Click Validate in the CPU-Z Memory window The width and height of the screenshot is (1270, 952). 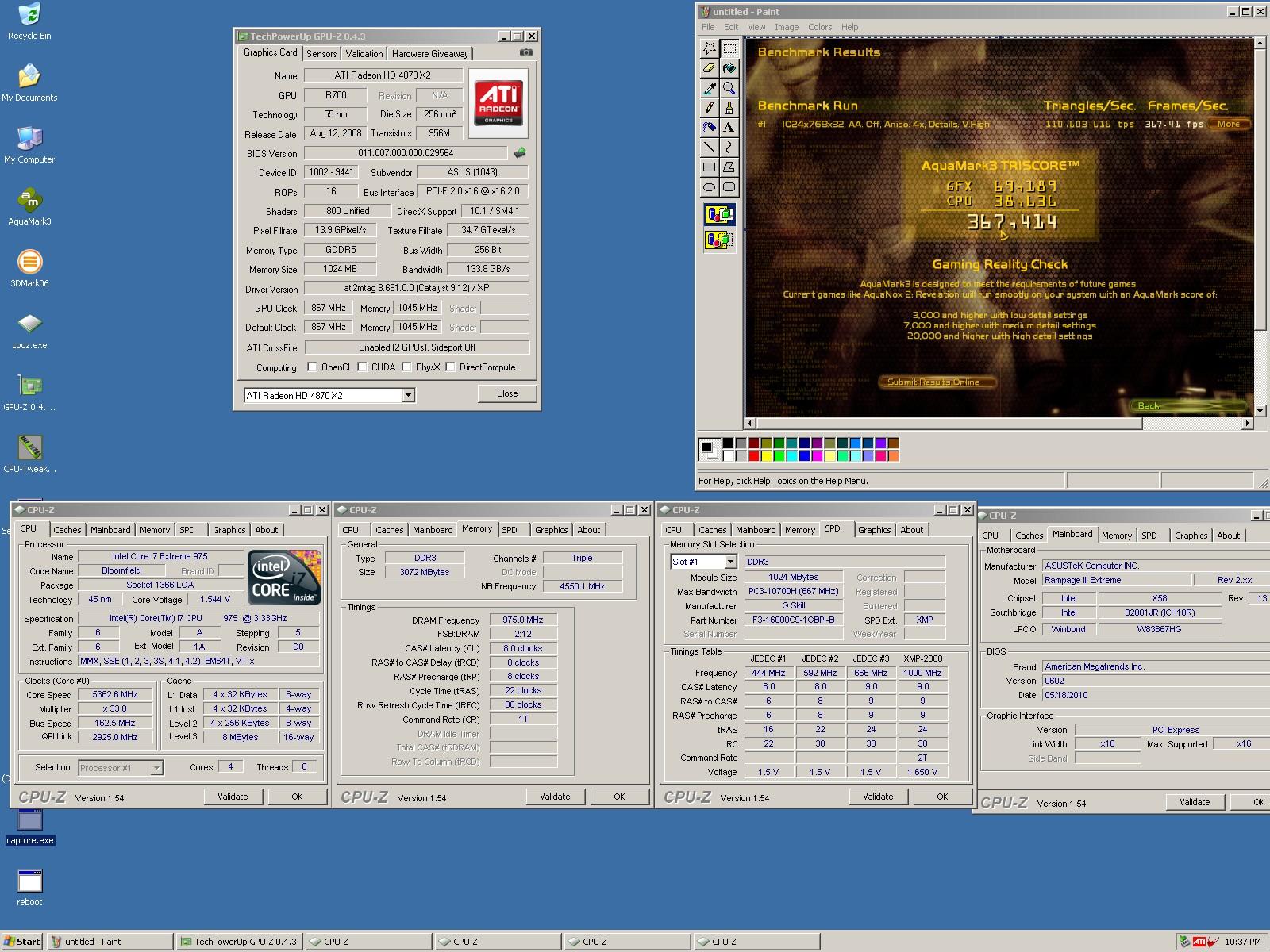pos(555,797)
